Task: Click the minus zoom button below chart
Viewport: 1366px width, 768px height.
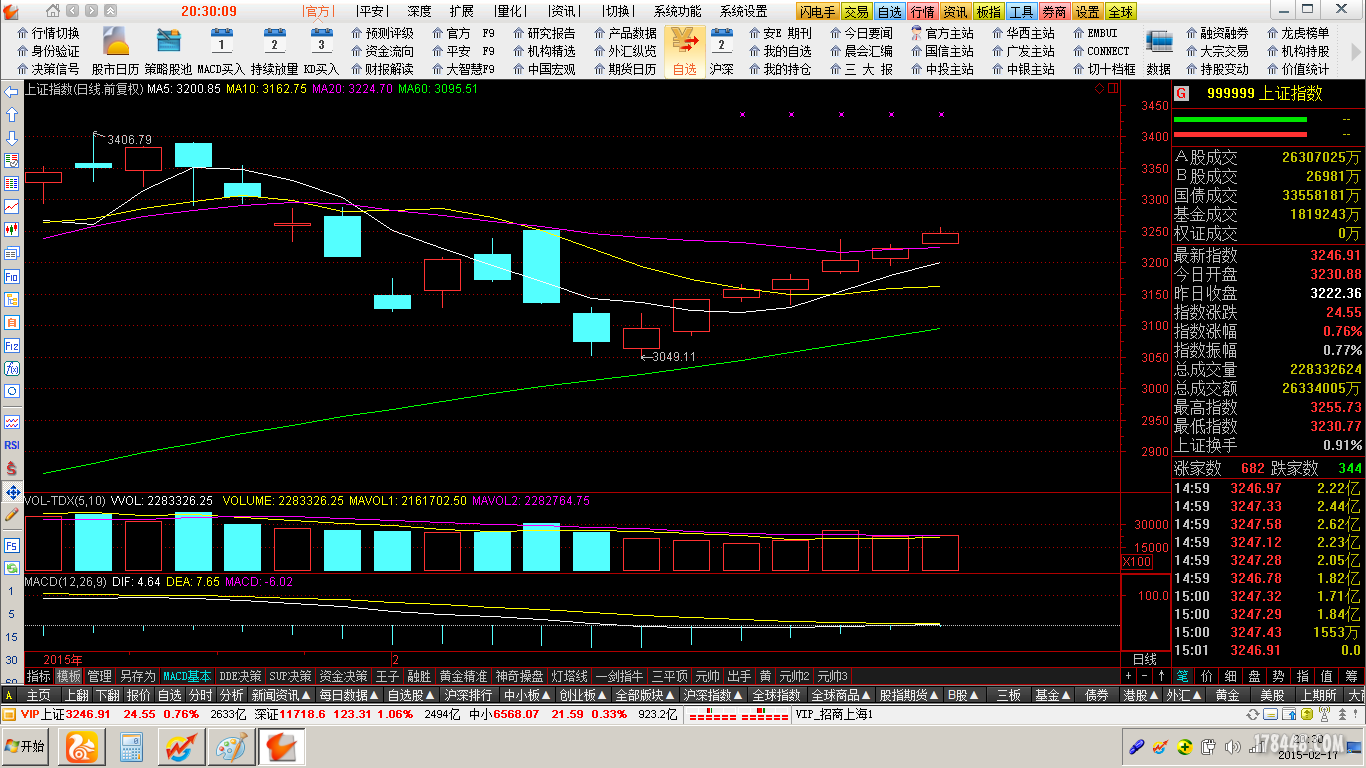Action: click(1145, 676)
